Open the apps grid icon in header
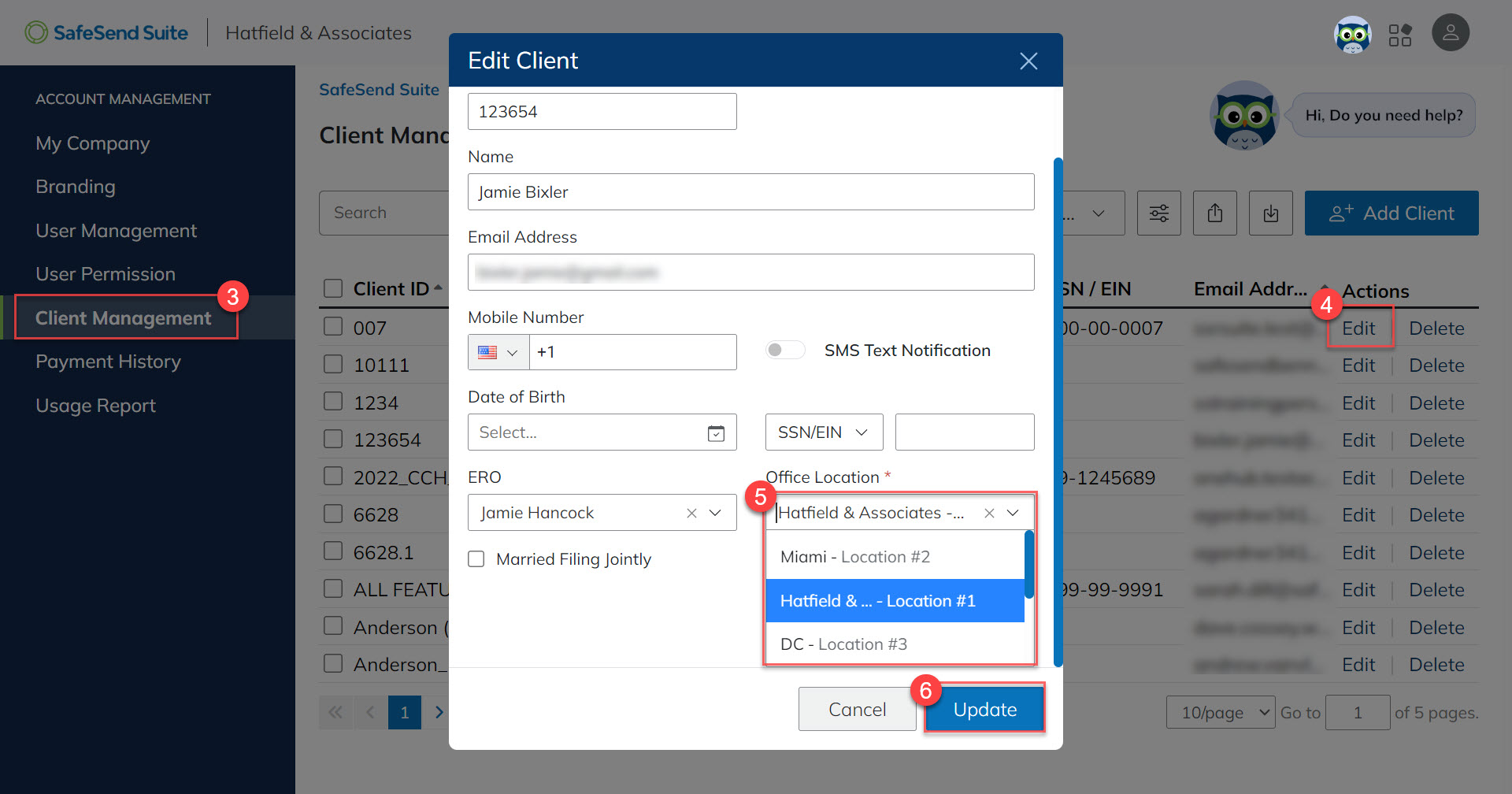 1400,35
